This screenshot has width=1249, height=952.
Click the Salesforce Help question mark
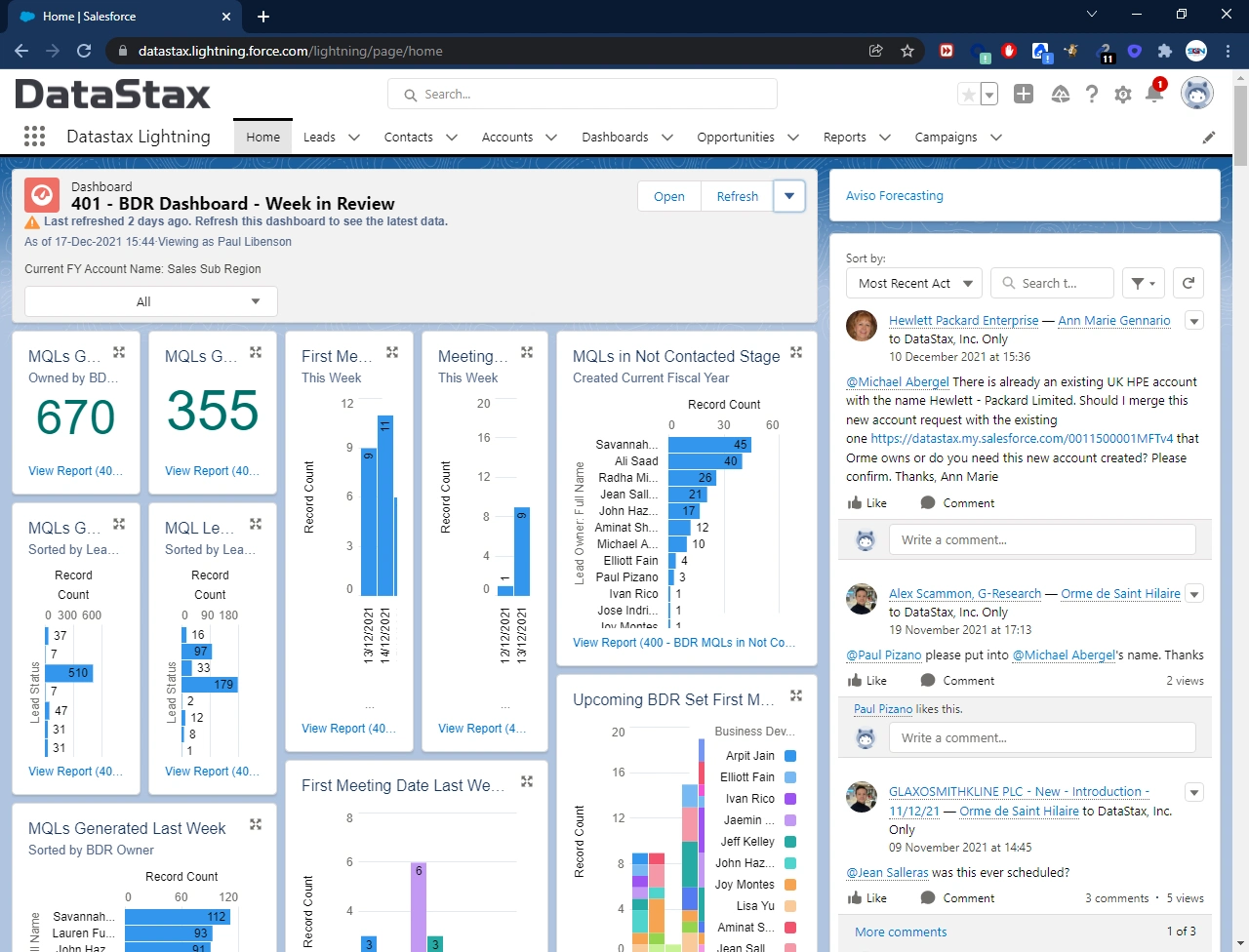tap(1092, 94)
